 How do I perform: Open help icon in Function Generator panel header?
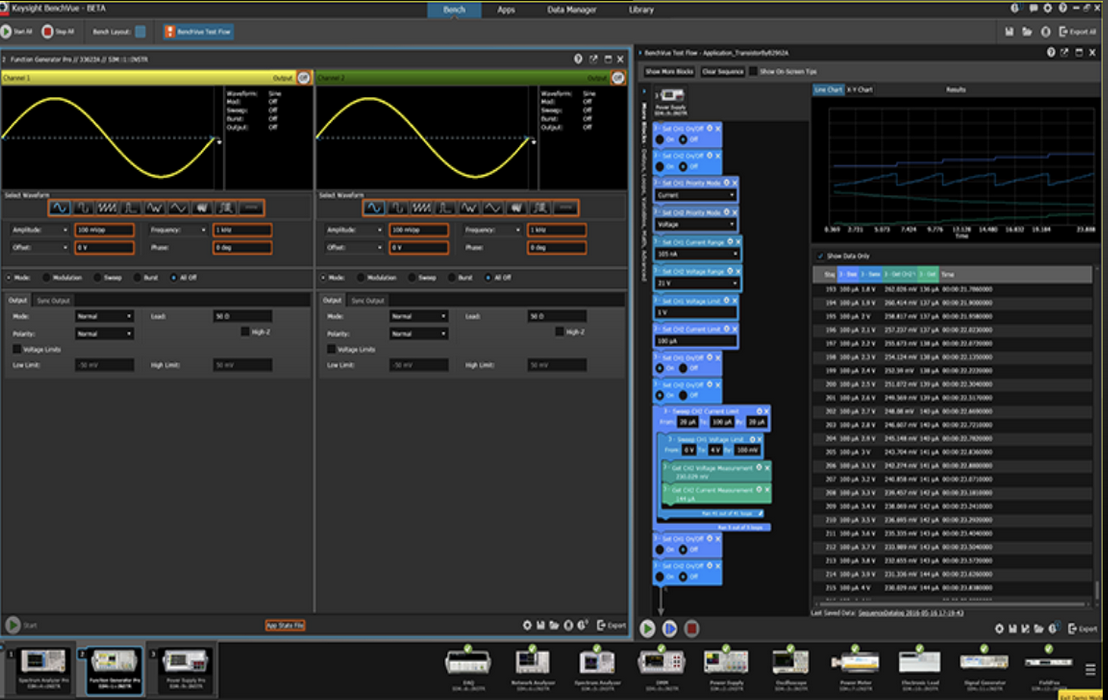[579, 59]
